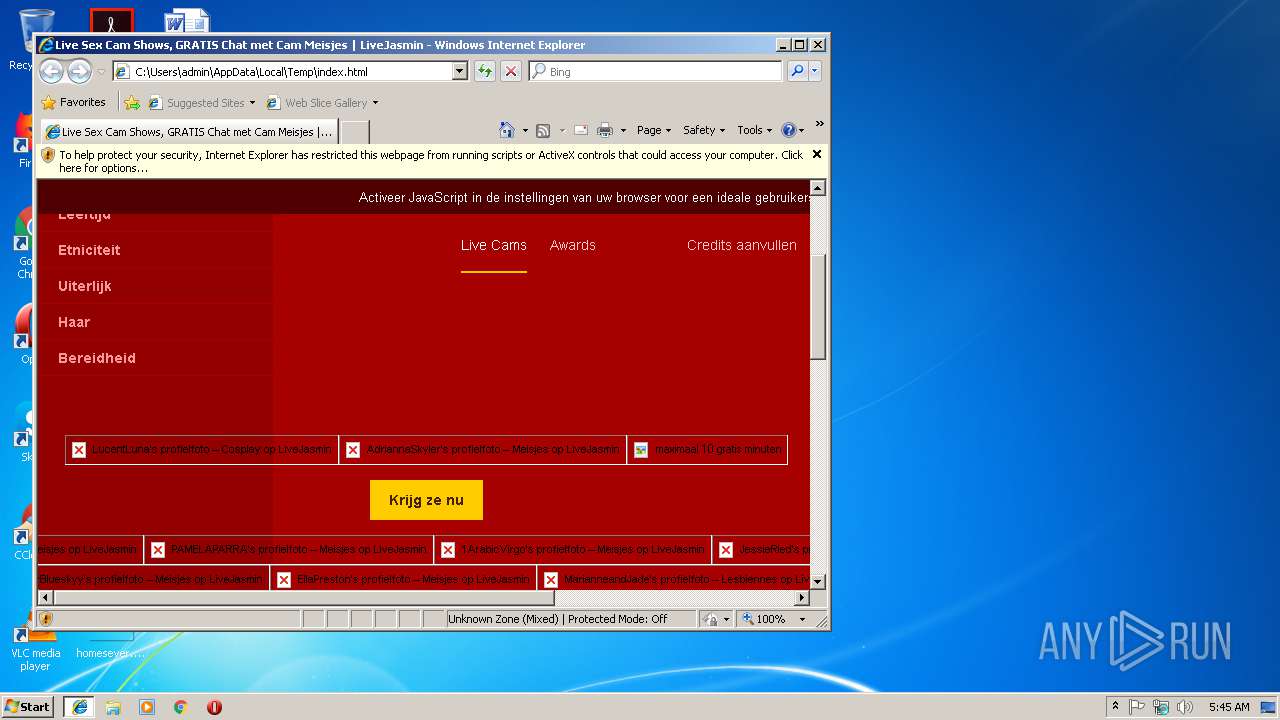Screen dimensions: 1280x720
Task: Click the browser Back arrow button
Action: coord(51,71)
